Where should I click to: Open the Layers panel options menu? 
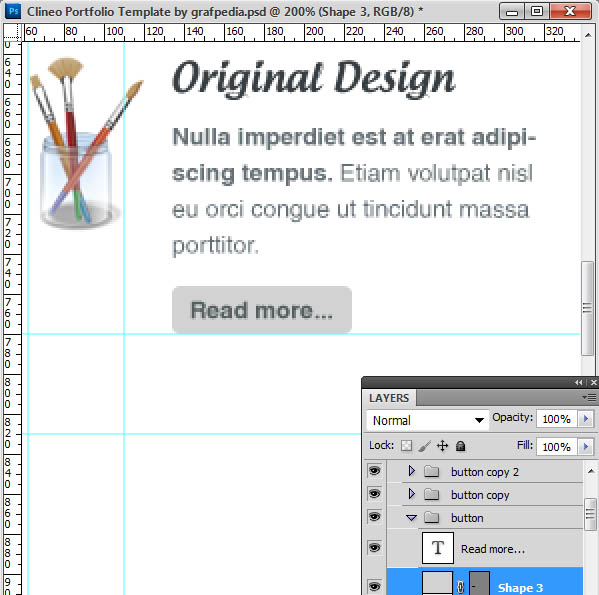click(x=589, y=398)
